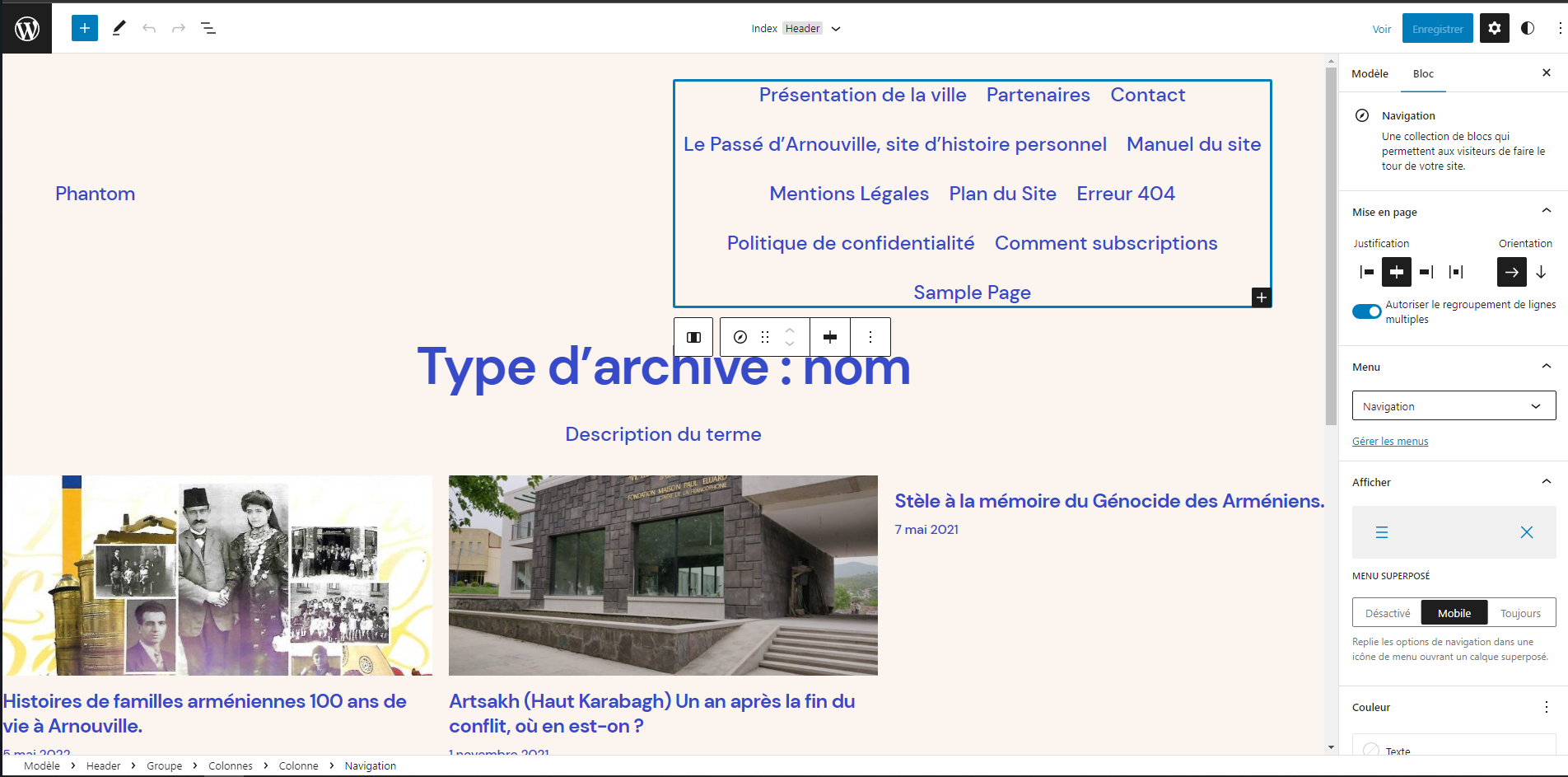Viewport: 1568px width, 777px height.
Task: Switch to the Bloc tab
Action: pyautogui.click(x=1423, y=73)
